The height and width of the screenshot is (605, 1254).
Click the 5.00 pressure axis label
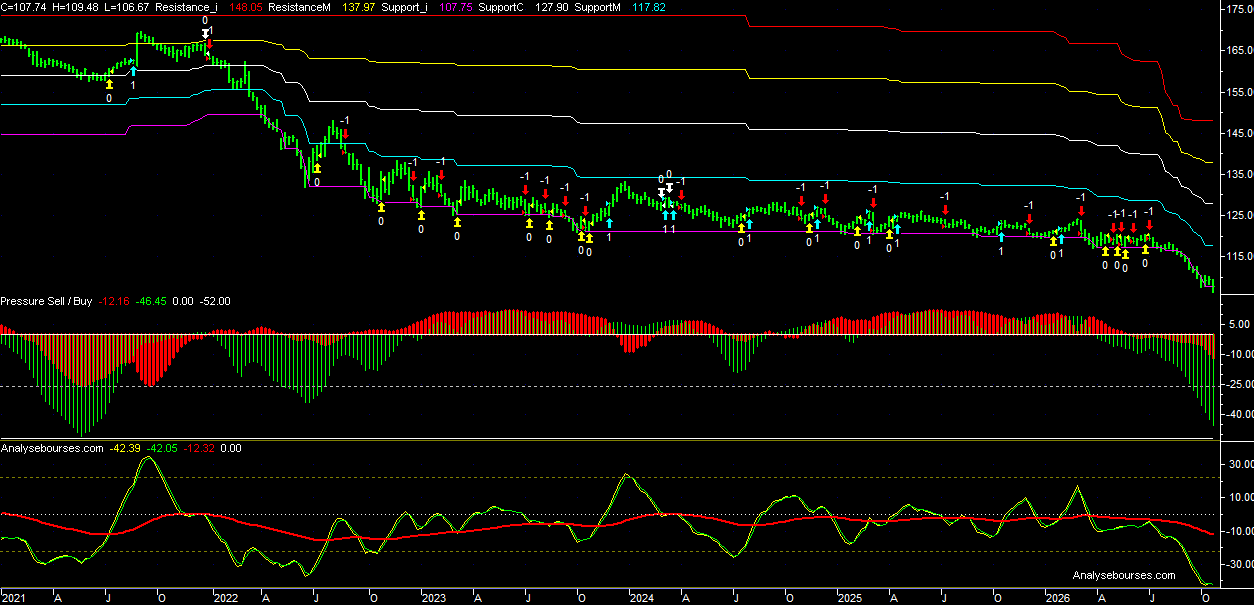tap(1239, 324)
